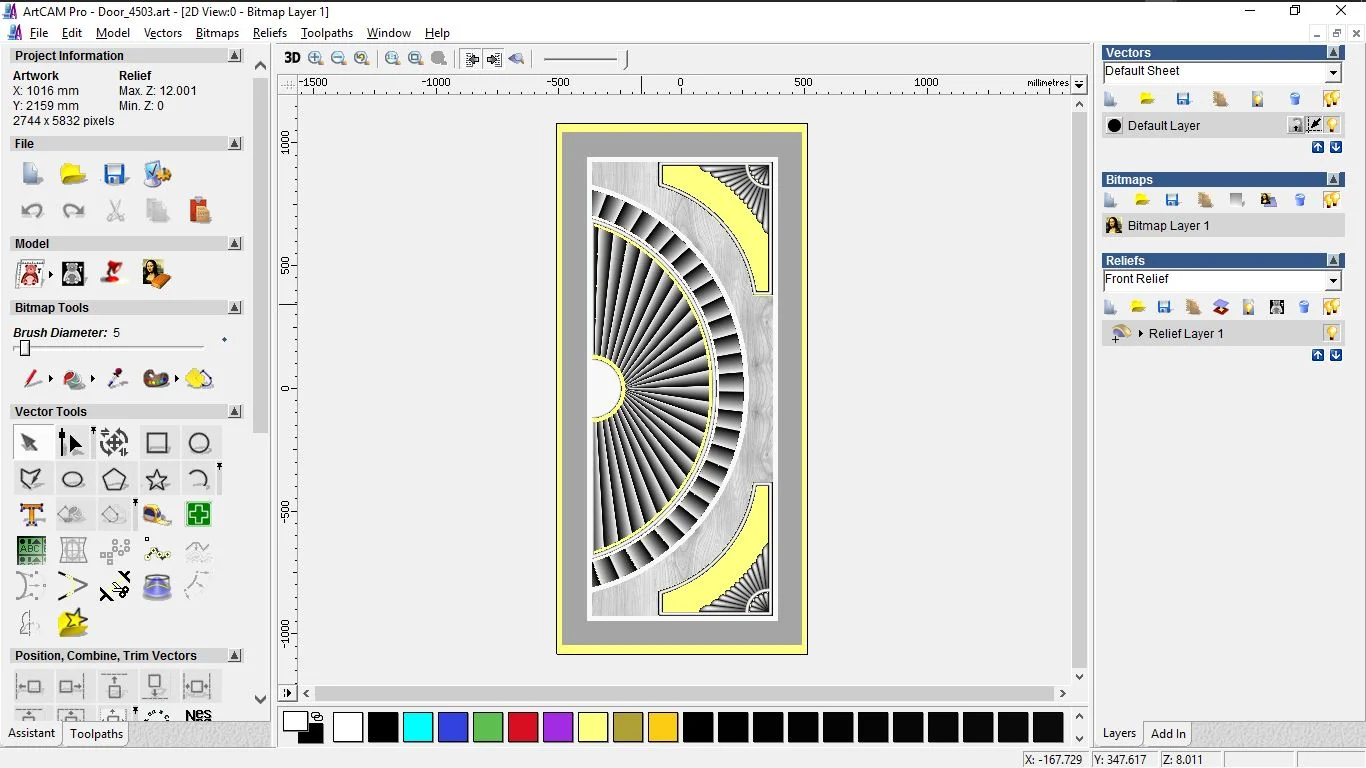Screen dimensions: 1366x768
Task: Expand Relief Layer 1 arrow
Action: click(1140, 333)
